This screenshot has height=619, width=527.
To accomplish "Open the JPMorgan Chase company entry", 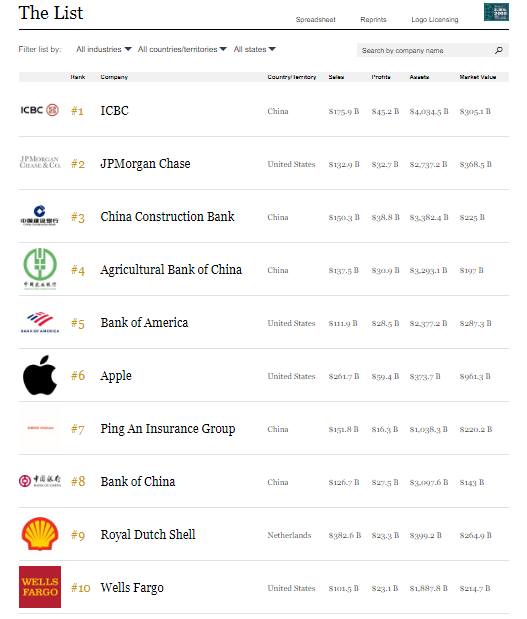I will 145,163.
